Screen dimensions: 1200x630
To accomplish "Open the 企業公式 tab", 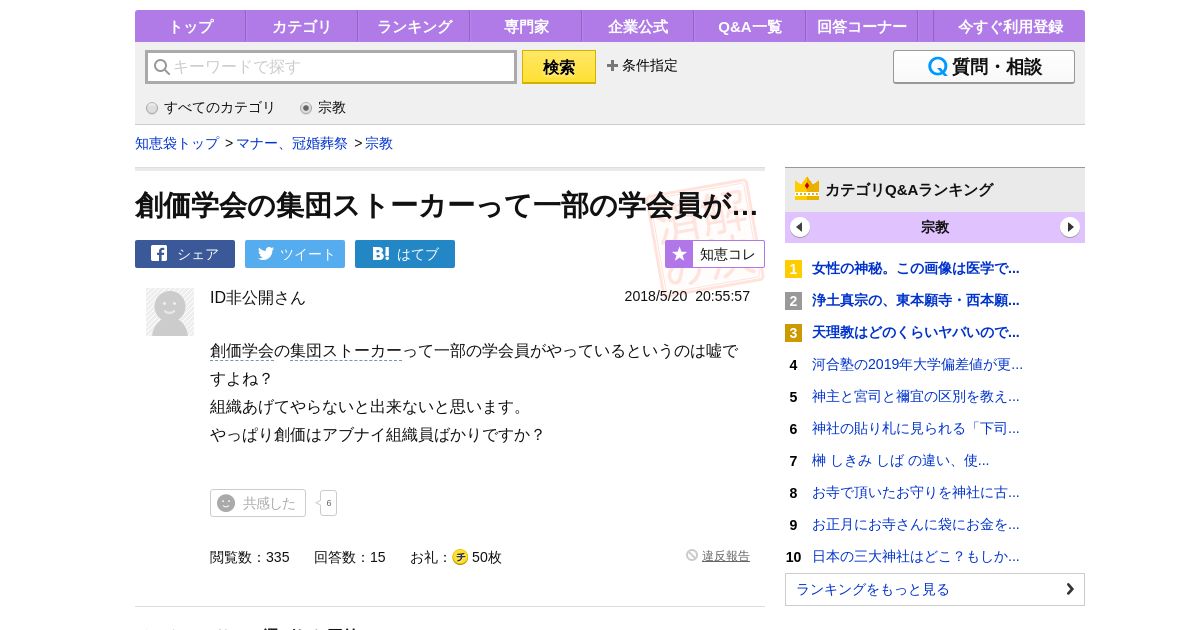I will coord(637,26).
